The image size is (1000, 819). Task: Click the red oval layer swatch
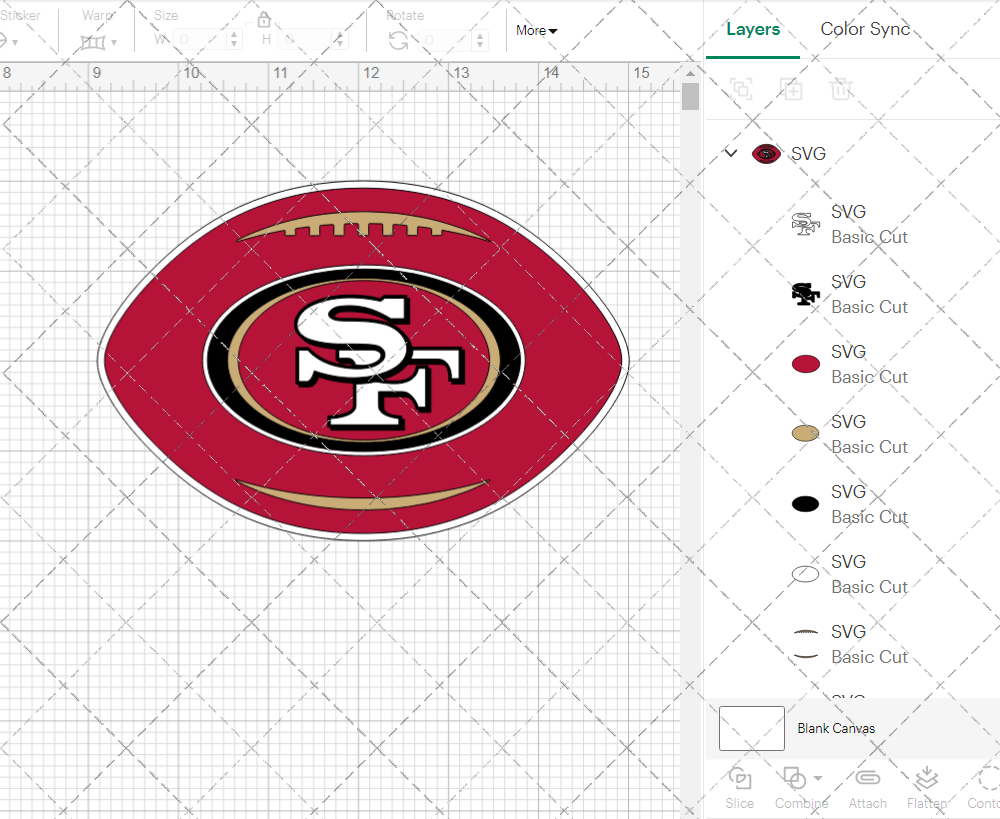(805, 364)
